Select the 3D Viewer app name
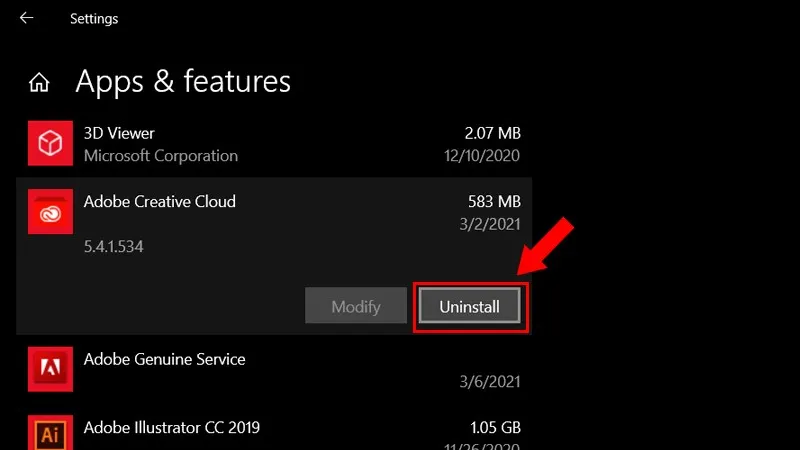Screen dimensions: 800x450 119,133
